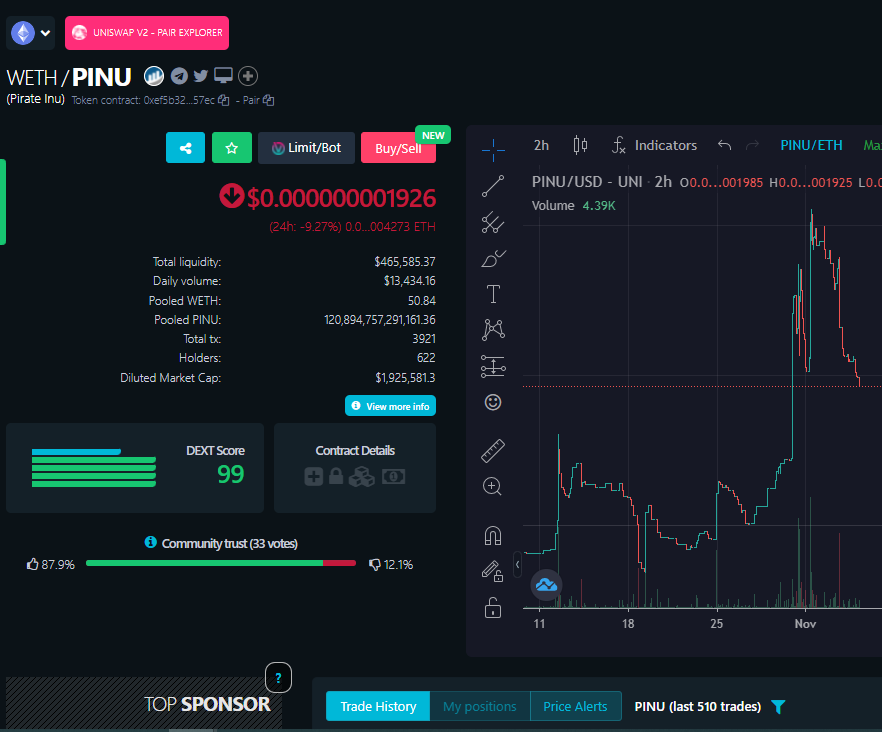
Task: Vote thumbs up for community trust
Action: (x=33, y=564)
